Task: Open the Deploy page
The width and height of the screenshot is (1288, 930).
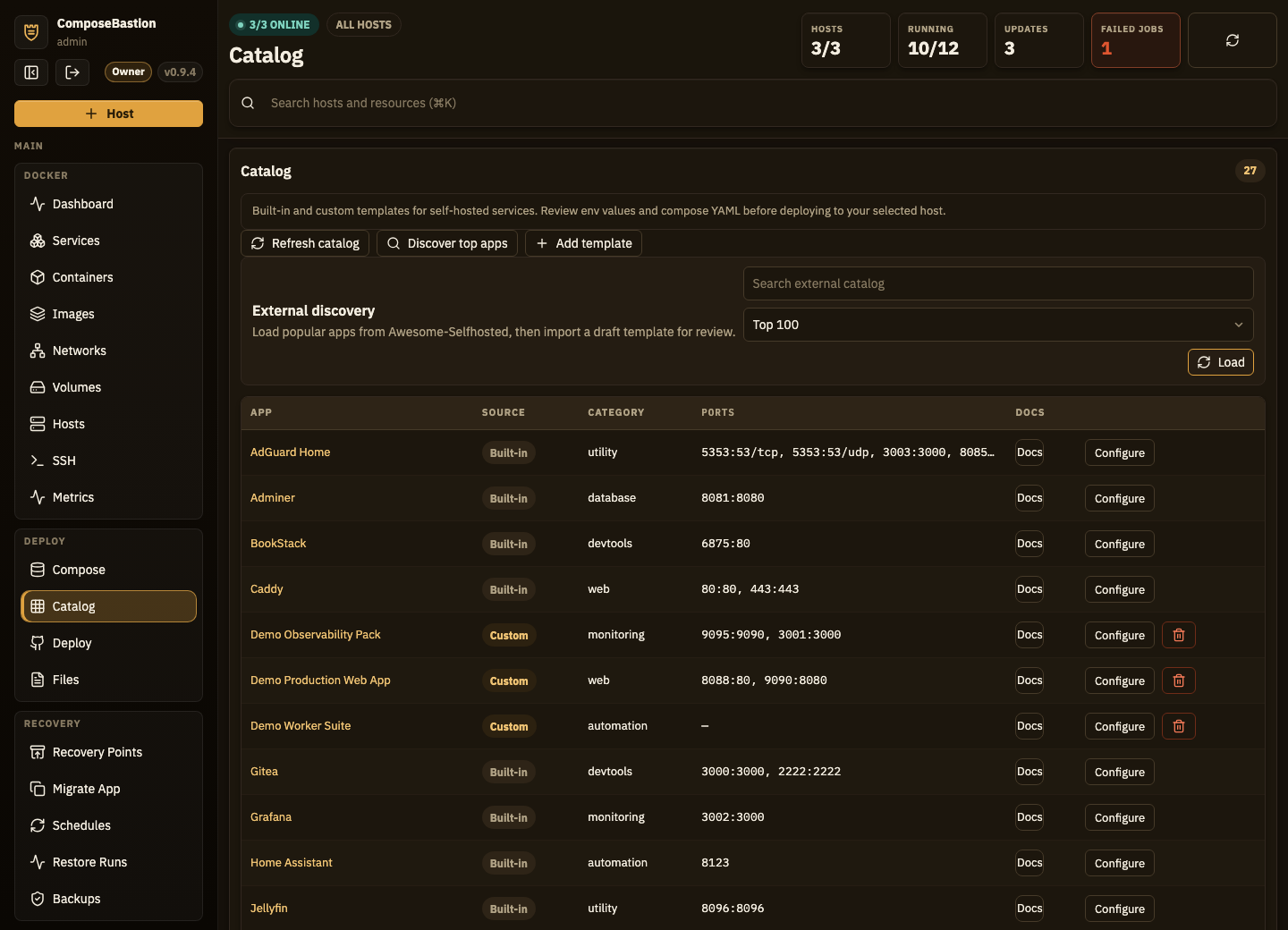Action: click(108, 643)
